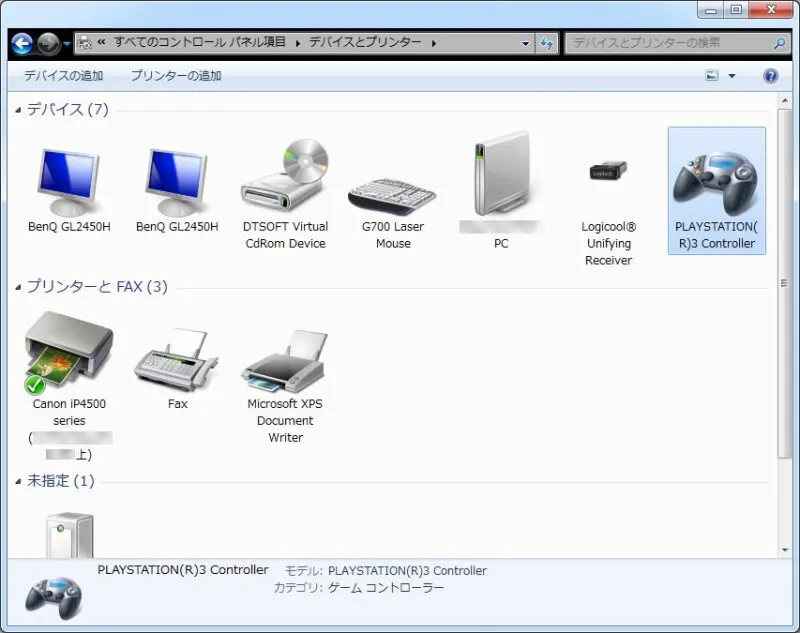800x633 pixels.
Task: Click the プリンターと FAX (3) heading text
Action: pyautogui.click(x=97, y=287)
